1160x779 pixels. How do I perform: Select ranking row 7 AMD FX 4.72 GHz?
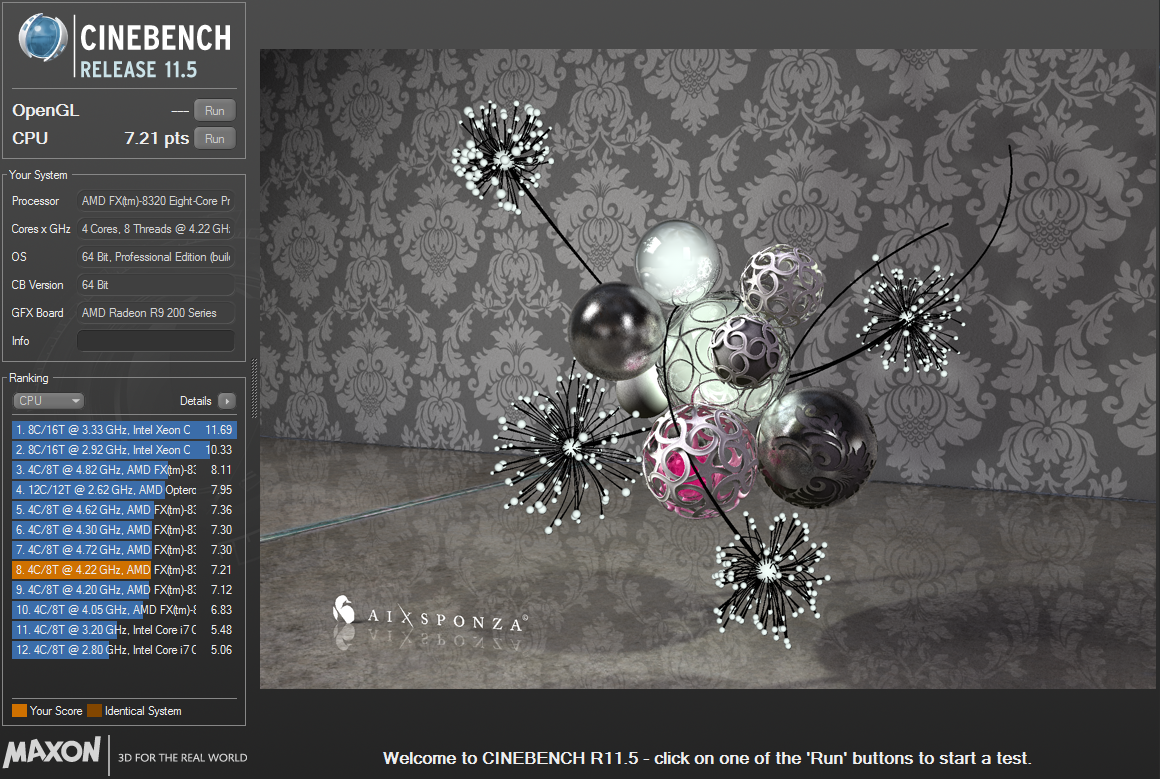pyautogui.click(x=124, y=550)
